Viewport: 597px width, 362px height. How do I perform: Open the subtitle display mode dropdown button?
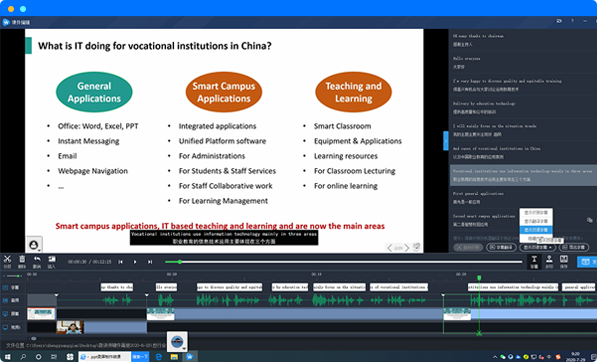(538, 247)
